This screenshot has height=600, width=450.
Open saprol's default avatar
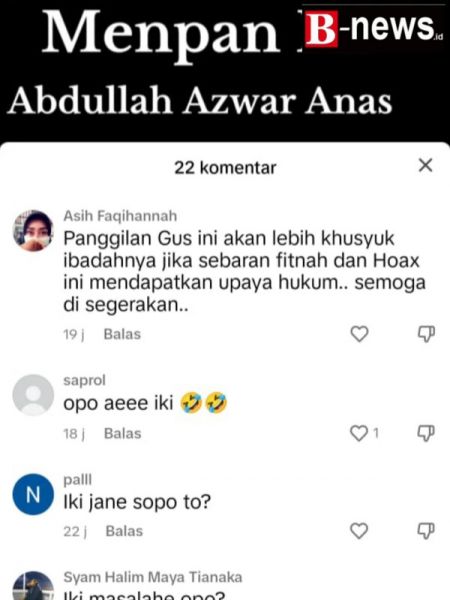tap(33, 395)
